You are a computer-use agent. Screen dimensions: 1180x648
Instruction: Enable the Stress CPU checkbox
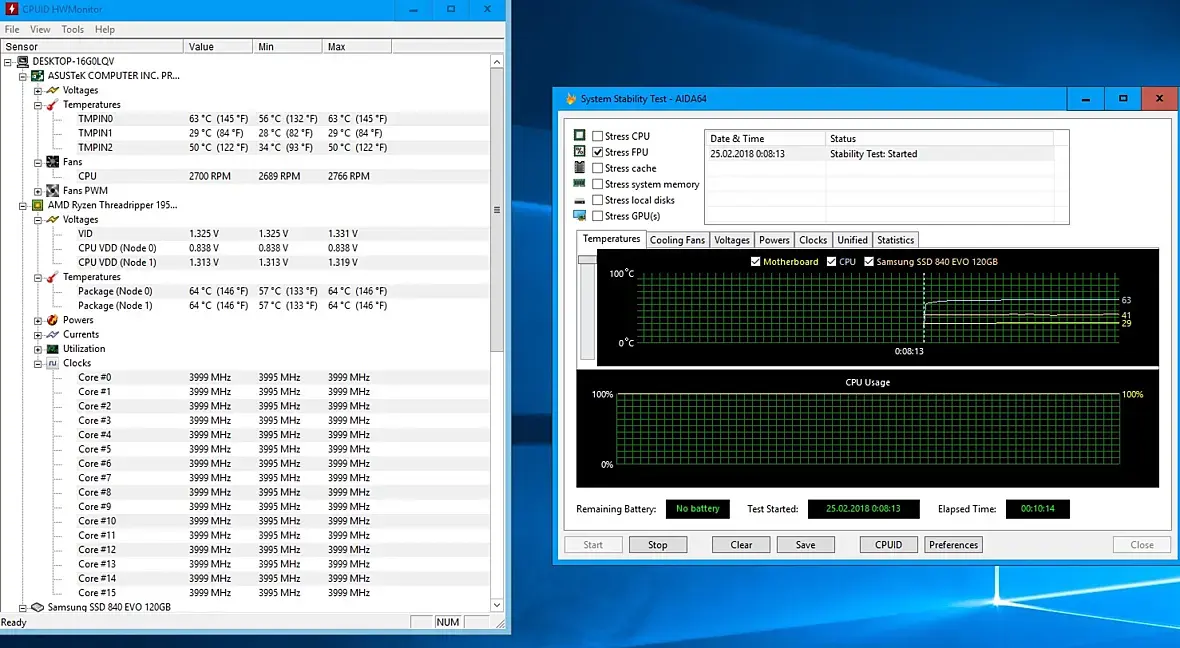[598, 136]
